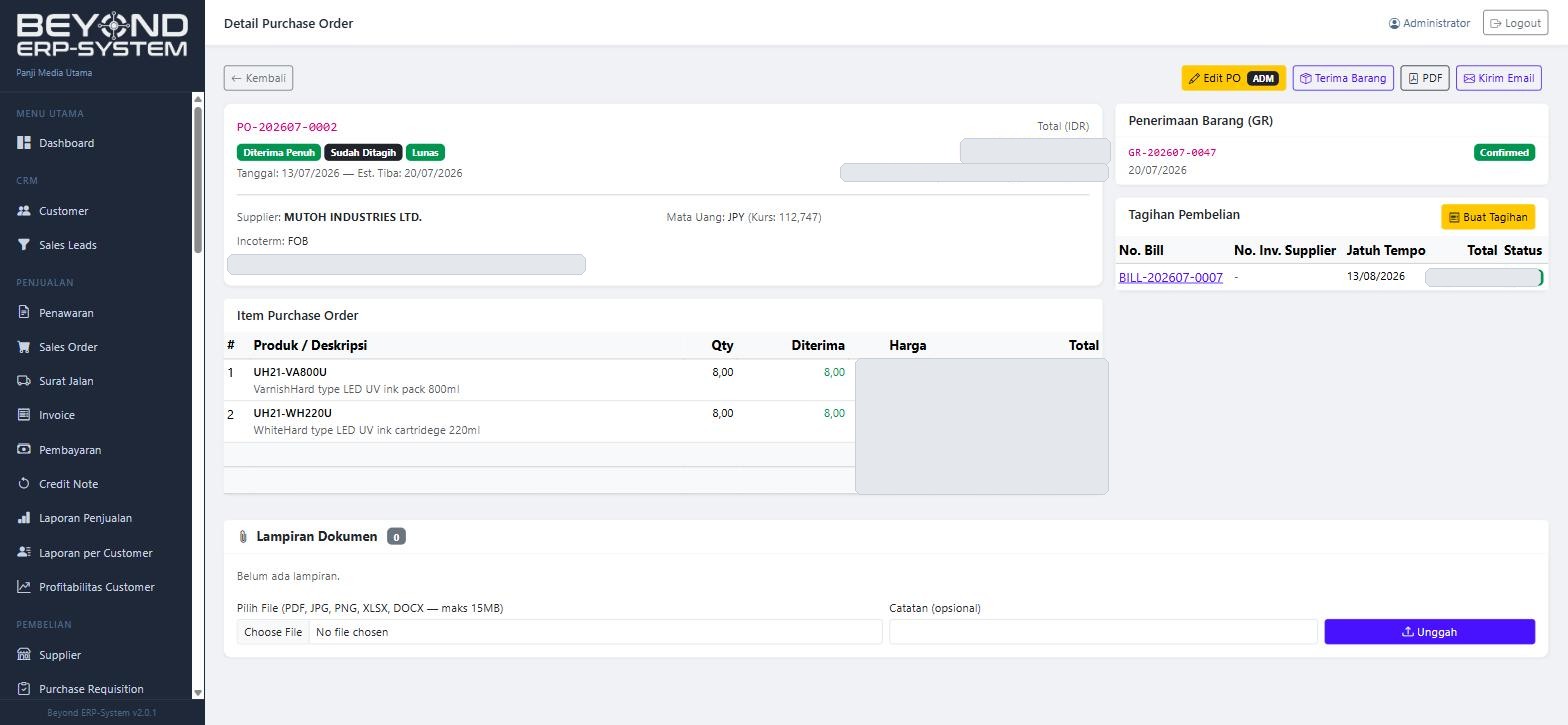This screenshot has width=1568, height=725.
Task: Click the Diterima column header
Action: coord(818,345)
